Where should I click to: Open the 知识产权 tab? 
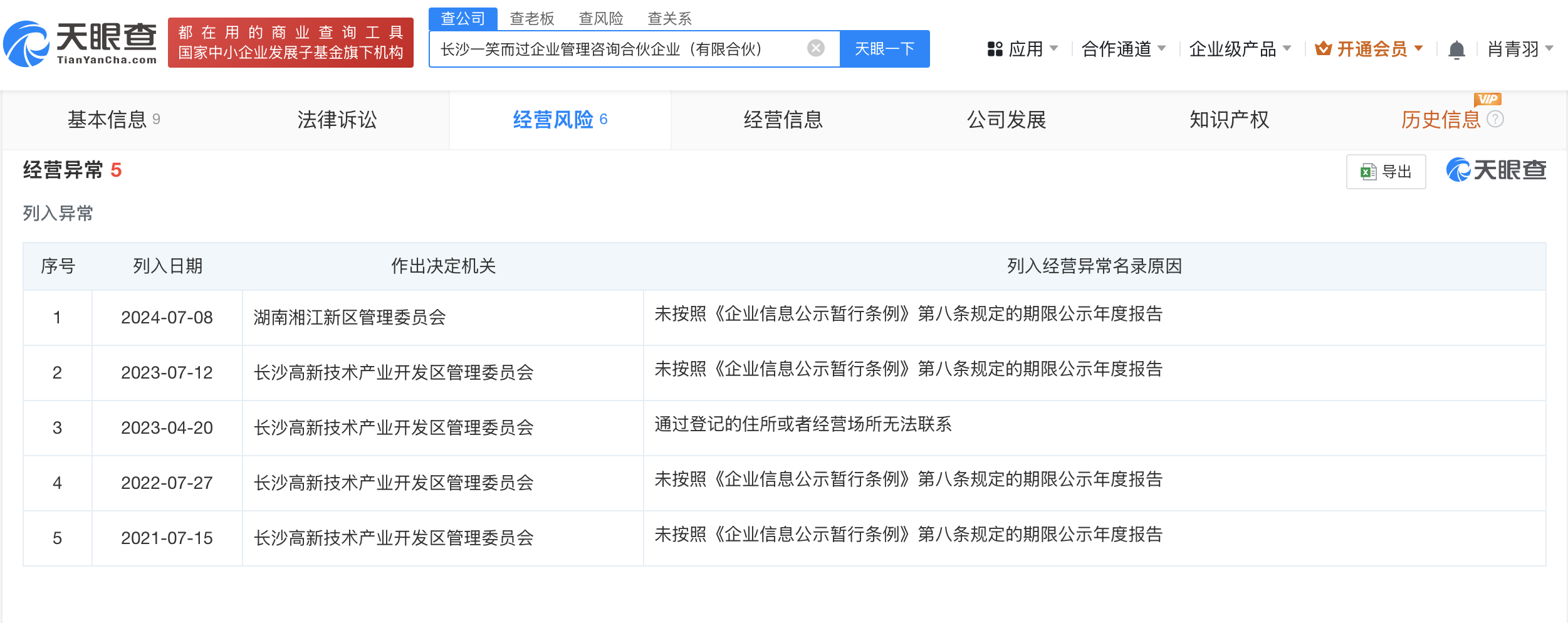[1229, 120]
